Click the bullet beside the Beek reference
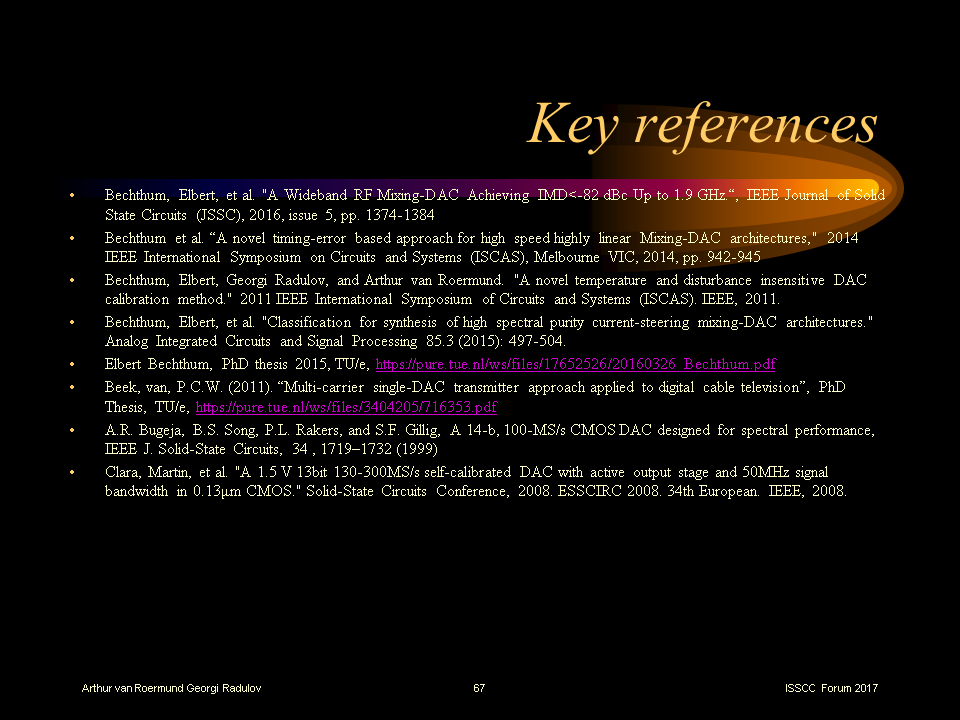 (71, 387)
